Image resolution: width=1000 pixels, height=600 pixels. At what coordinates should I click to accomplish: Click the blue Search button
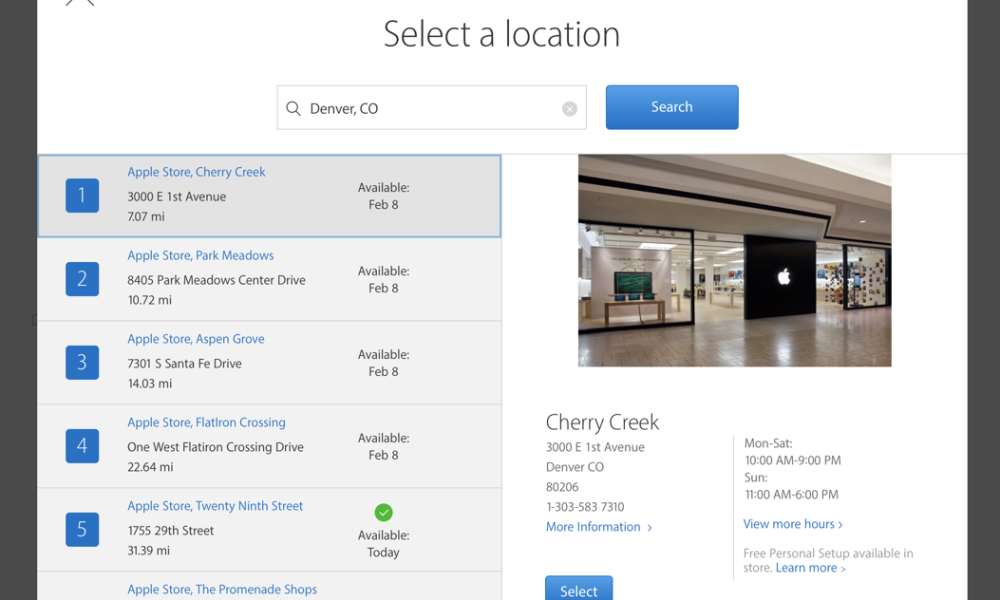click(671, 107)
